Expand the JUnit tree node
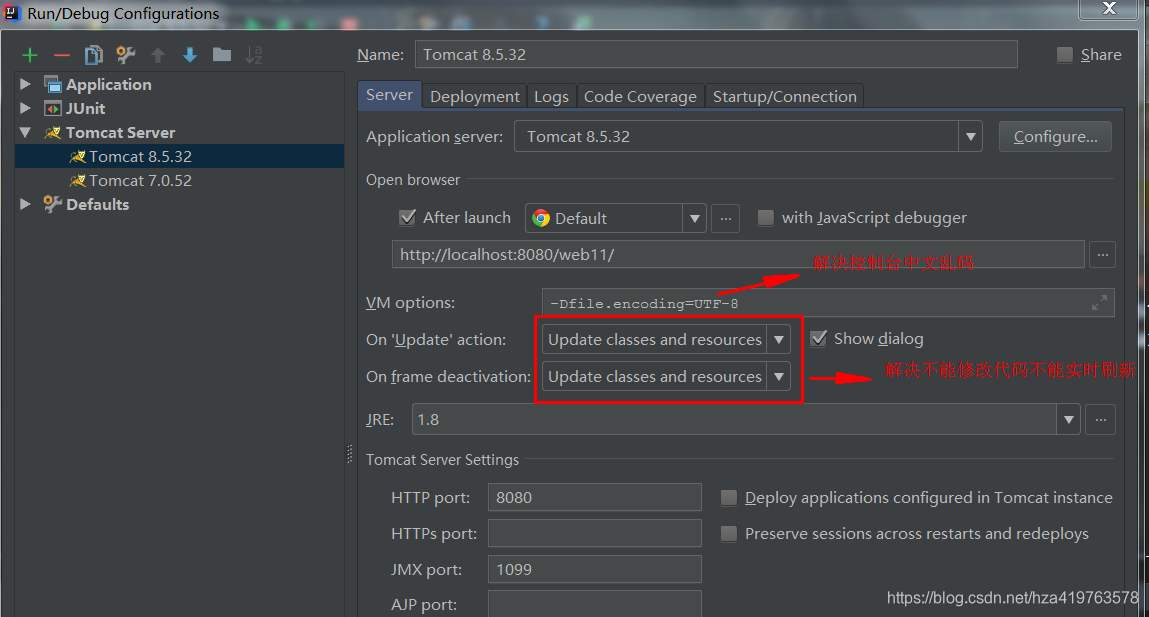This screenshot has height=617, width=1149. pos(26,108)
